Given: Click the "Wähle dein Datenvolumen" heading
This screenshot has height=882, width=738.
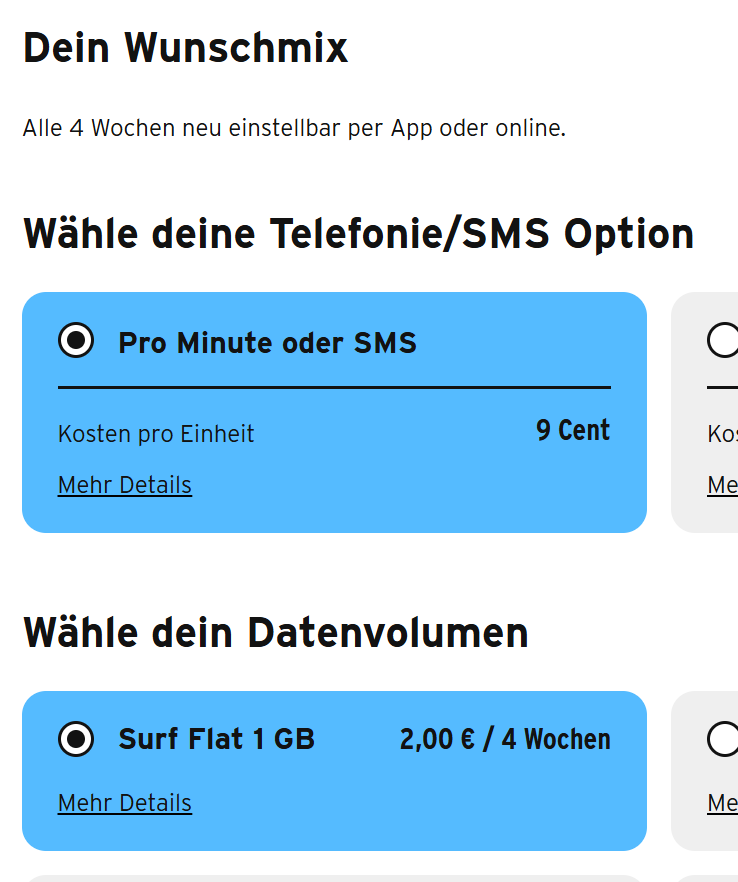Looking at the screenshot, I should 275,632.
